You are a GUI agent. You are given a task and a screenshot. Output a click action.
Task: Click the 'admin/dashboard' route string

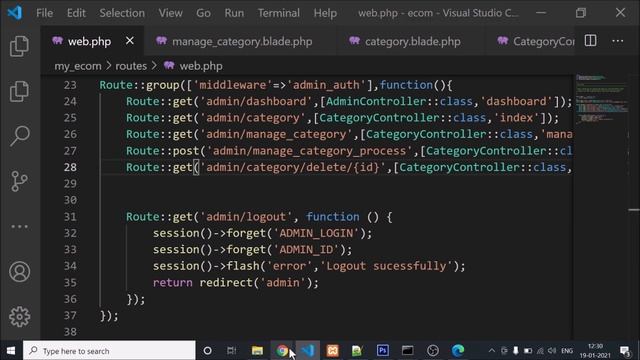coord(256,101)
